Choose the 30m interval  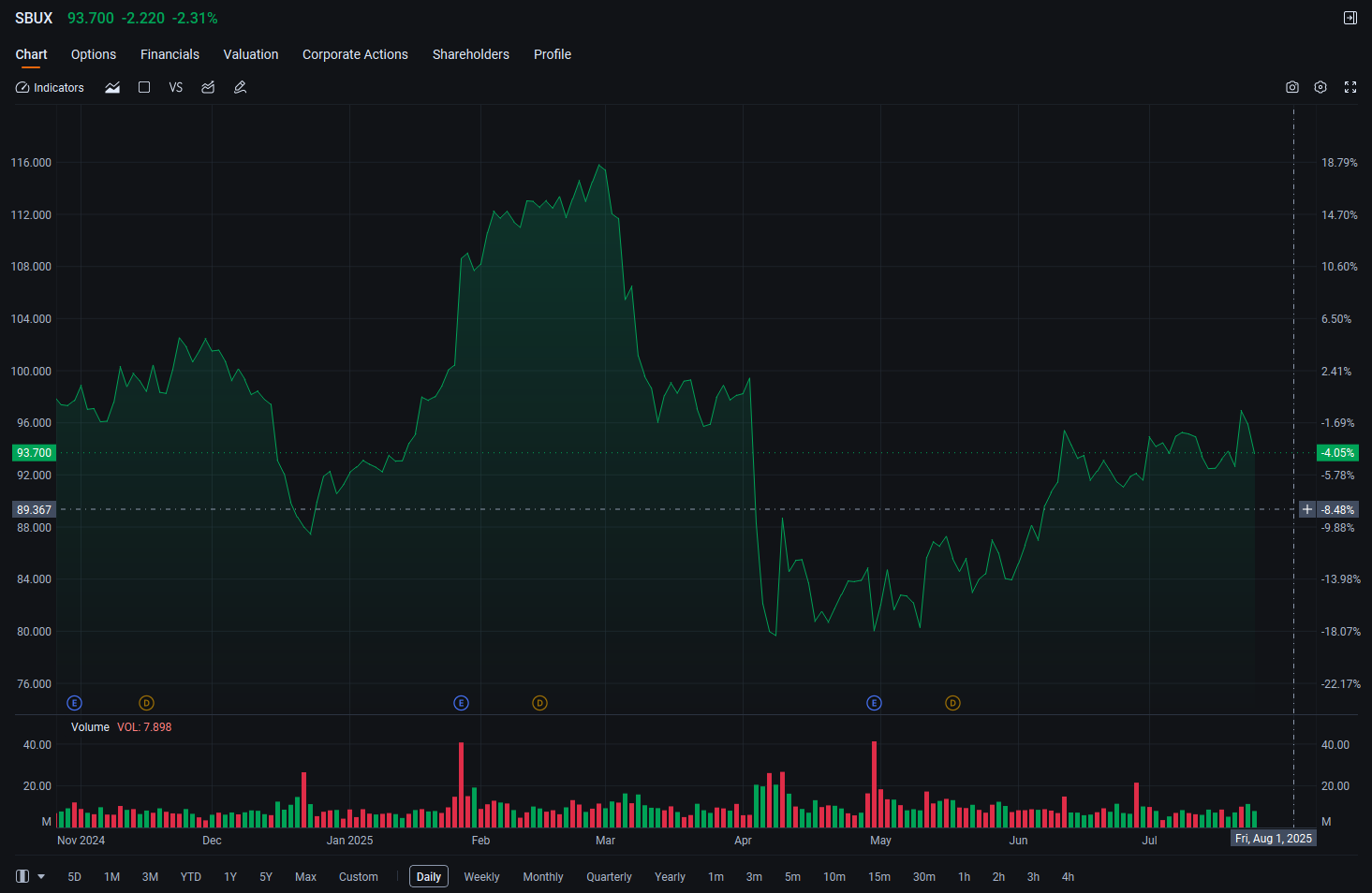pyautogui.click(x=924, y=877)
